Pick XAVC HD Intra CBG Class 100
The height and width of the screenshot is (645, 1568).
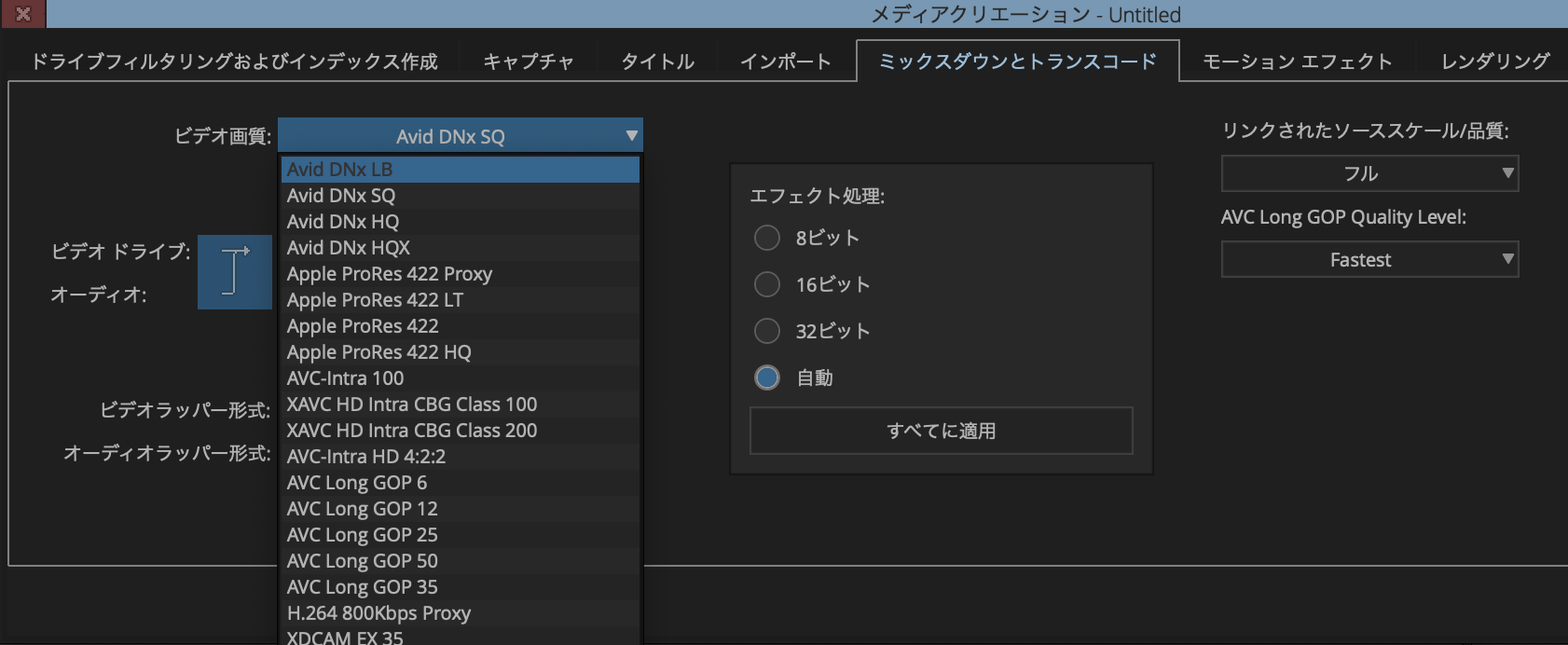[412, 405]
